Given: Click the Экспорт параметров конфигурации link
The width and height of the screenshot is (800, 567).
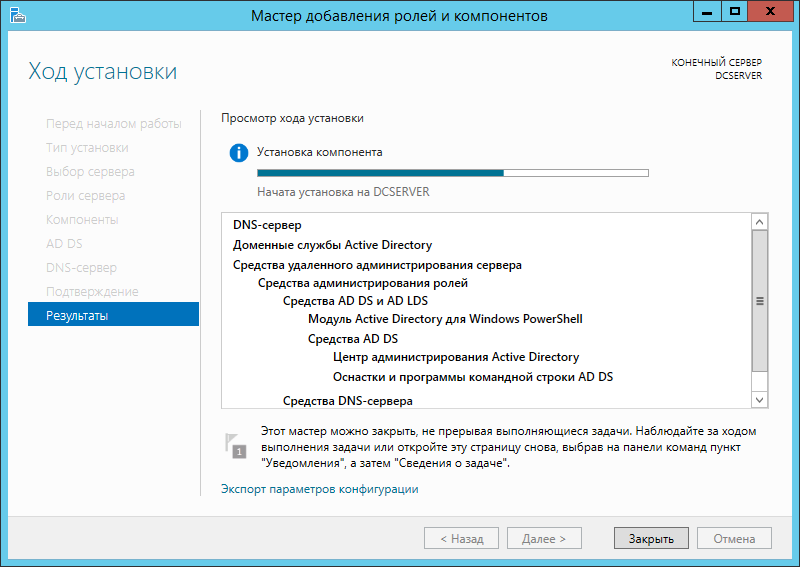Looking at the screenshot, I should coord(319,489).
